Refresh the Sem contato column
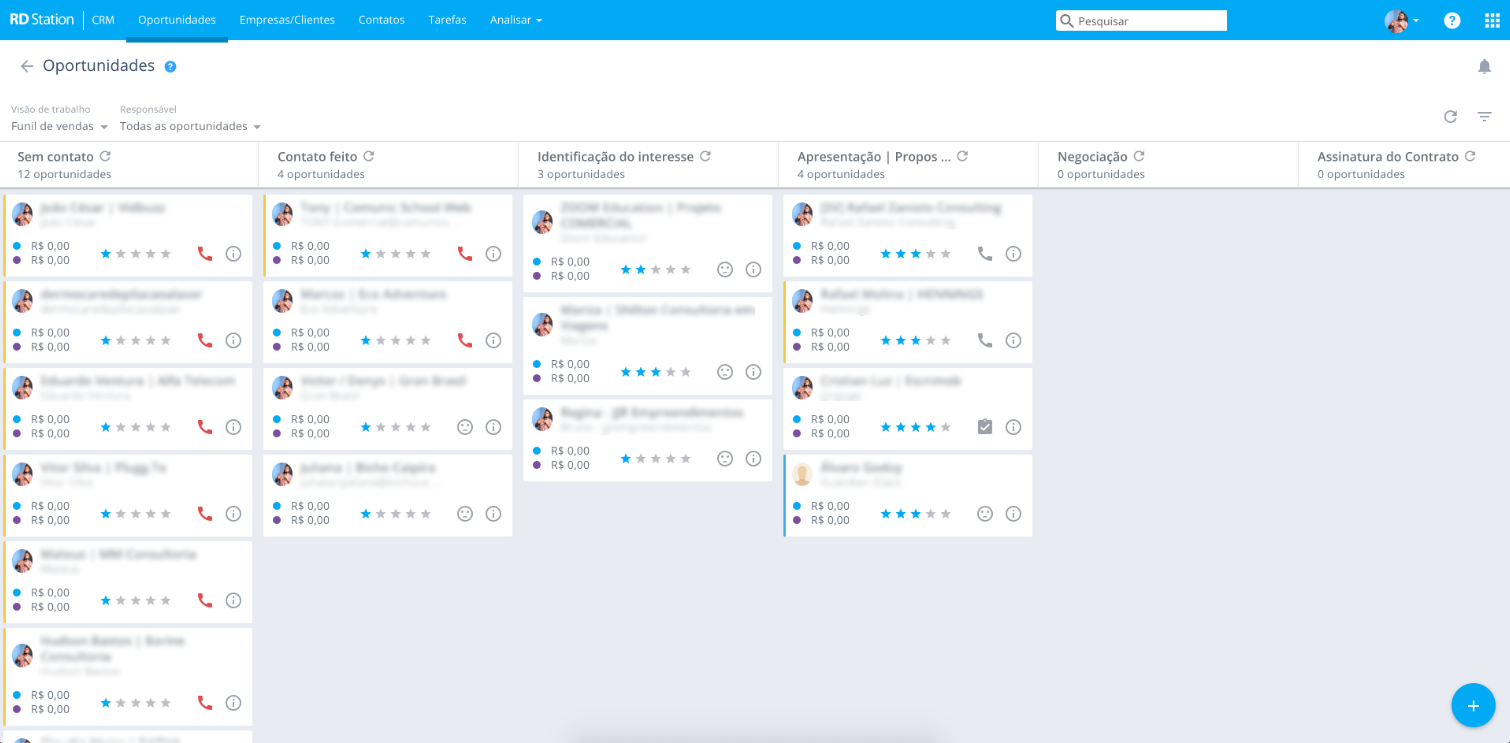 [x=105, y=156]
